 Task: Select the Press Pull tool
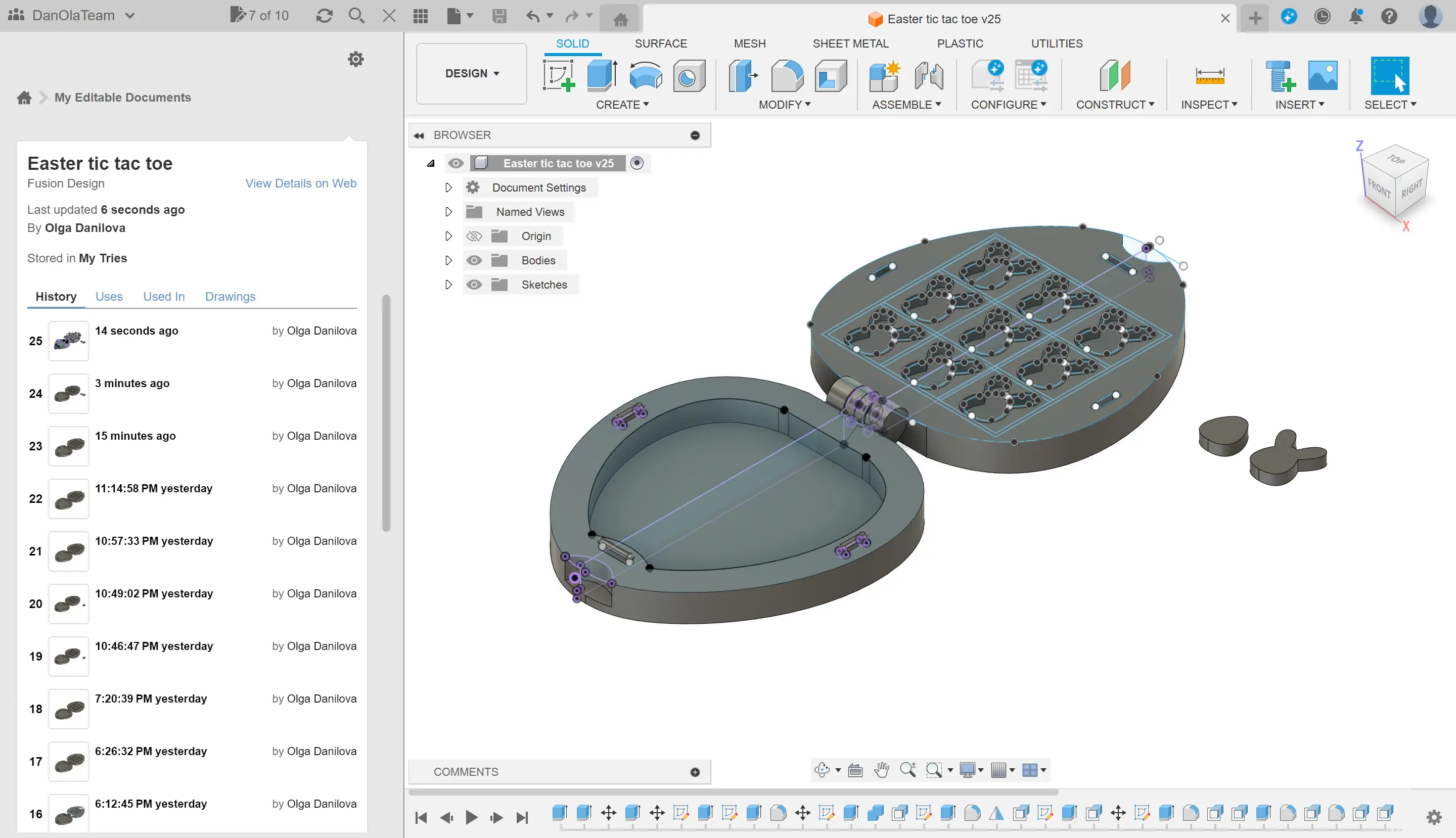(743, 75)
